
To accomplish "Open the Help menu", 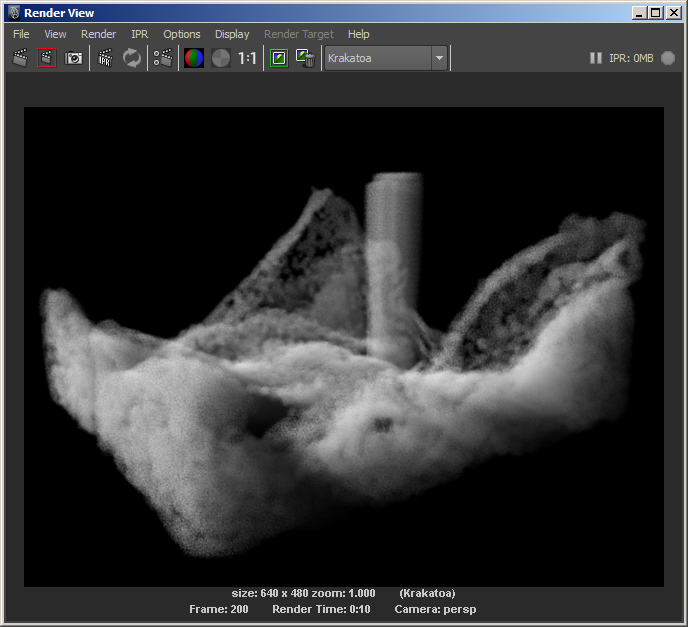I will tap(358, 34).
